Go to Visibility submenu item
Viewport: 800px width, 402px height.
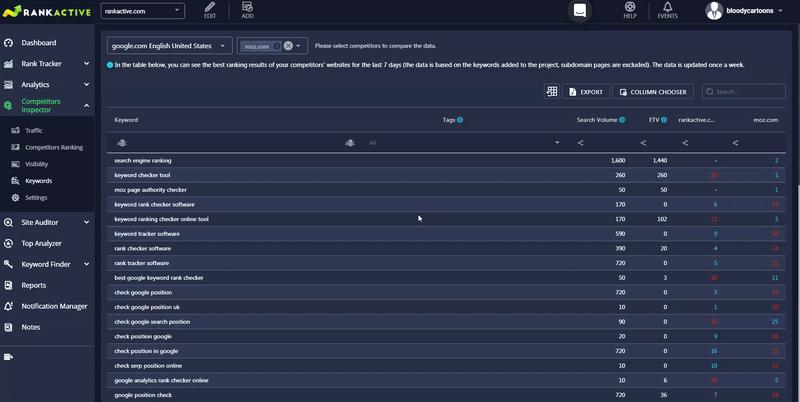37,164
